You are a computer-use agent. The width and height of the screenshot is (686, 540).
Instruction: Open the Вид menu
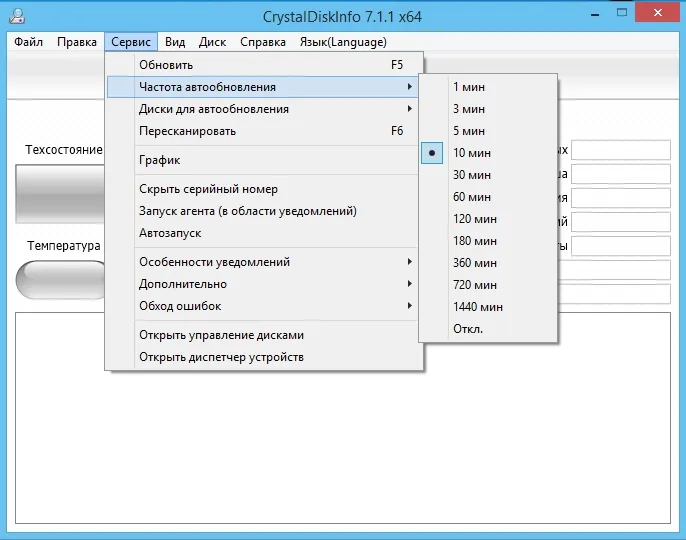click(175, 42)
